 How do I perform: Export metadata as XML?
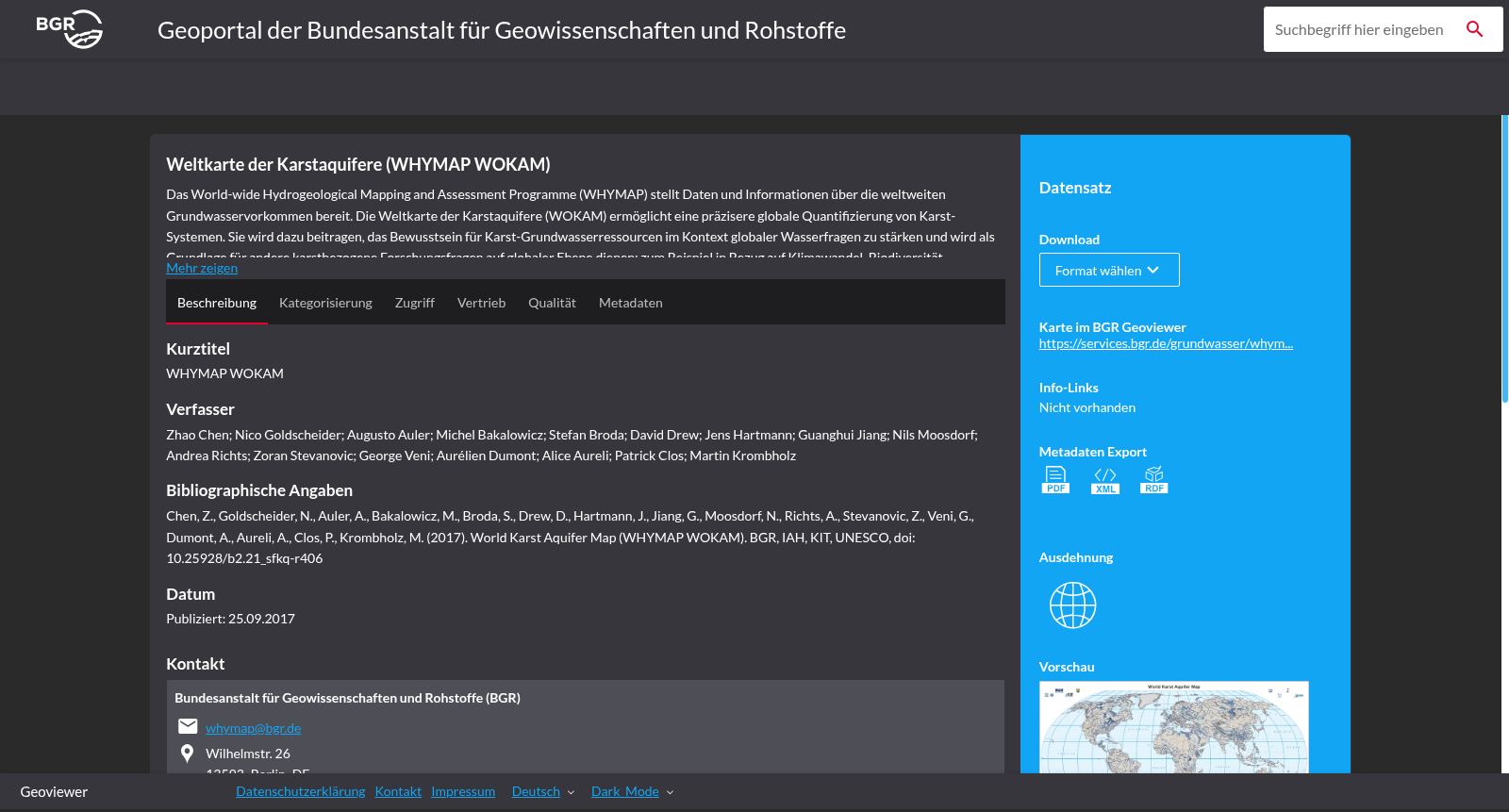tap(1105, 480)
